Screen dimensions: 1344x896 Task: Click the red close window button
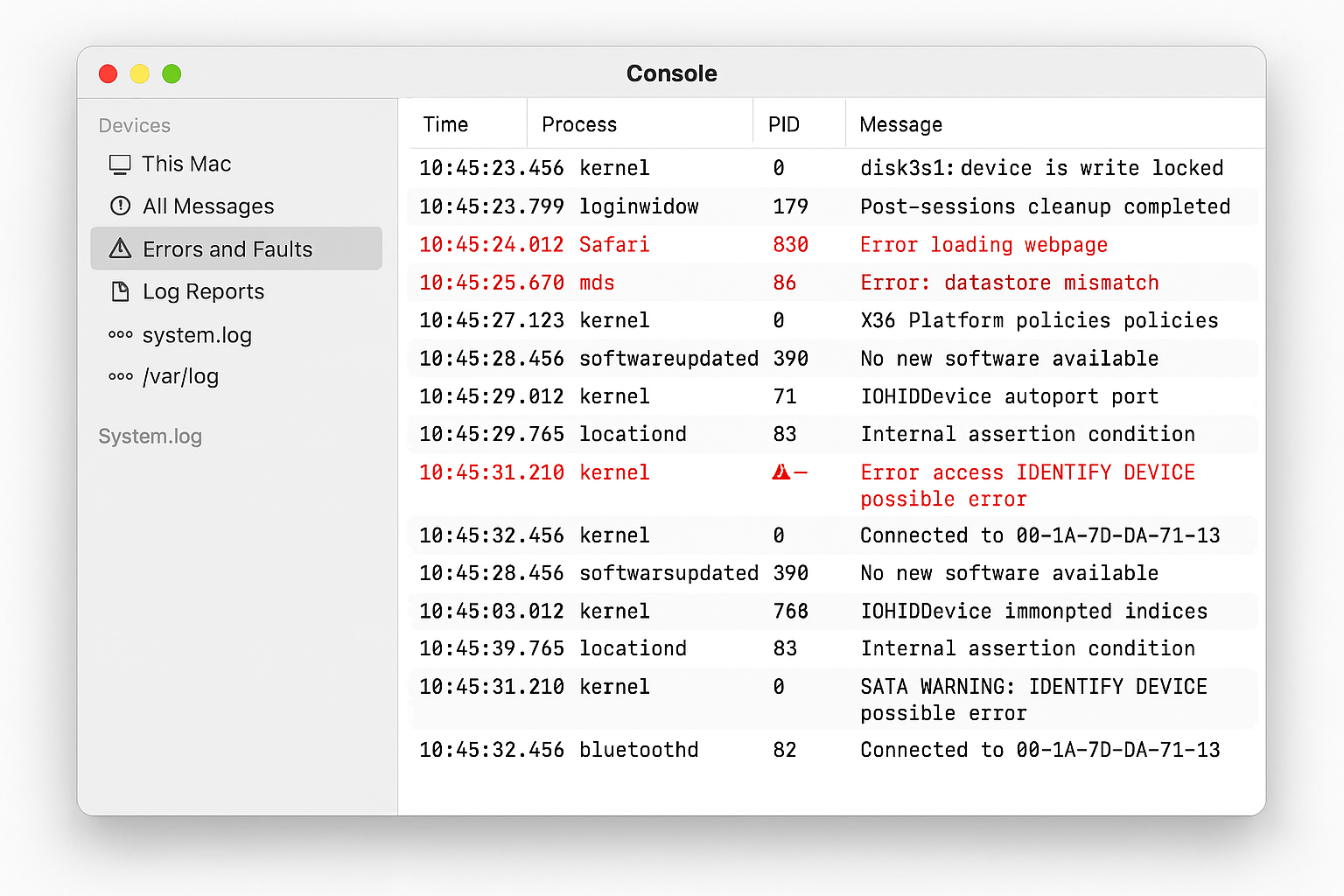[108, 73]
